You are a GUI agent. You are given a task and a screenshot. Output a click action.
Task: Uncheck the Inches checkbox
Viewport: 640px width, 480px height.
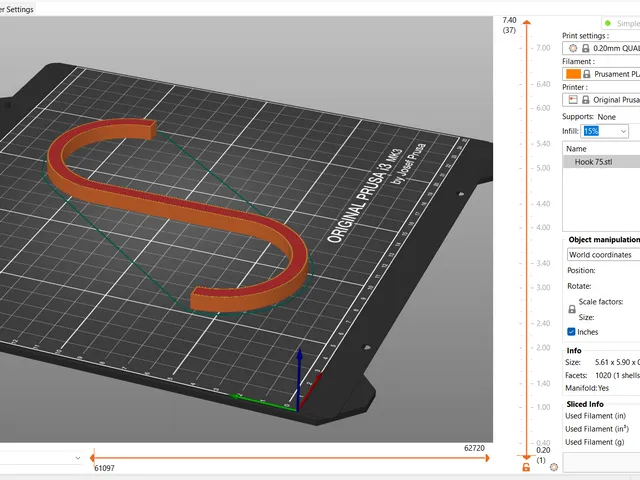point(571,331)
